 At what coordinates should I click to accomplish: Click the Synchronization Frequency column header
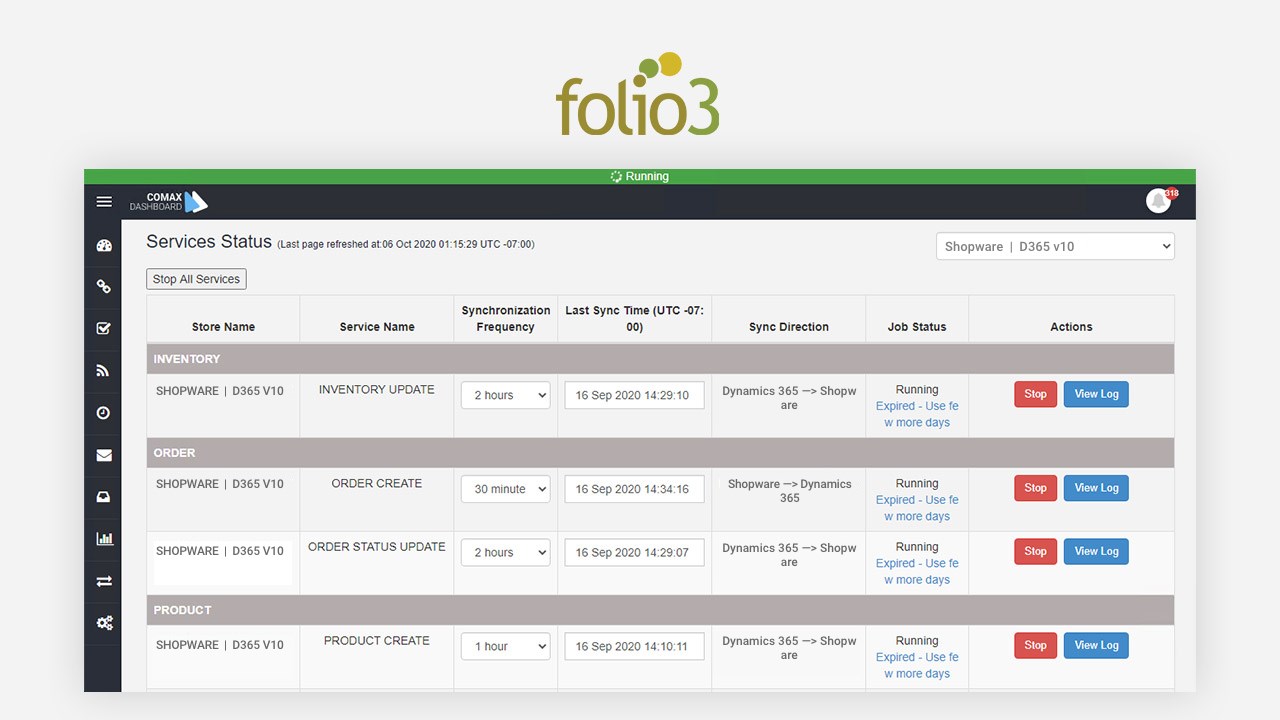506,319
